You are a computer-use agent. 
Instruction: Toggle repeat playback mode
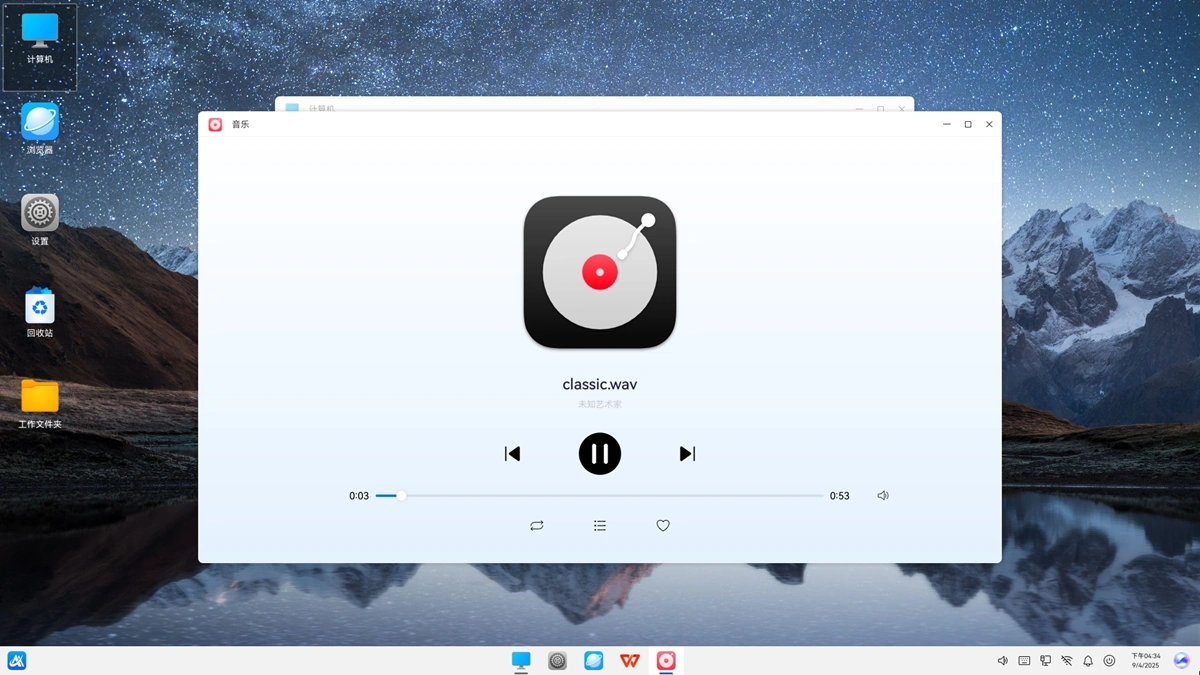pyautogui.click(x=537, y=526)
